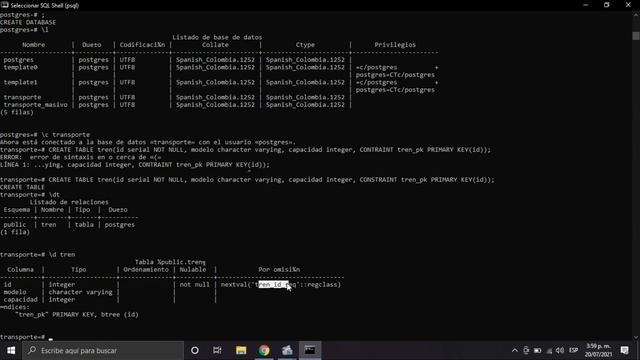Click the scrollbar down arrow
Viewport: 640px width, 360px height.
click(x=636, y=337)
